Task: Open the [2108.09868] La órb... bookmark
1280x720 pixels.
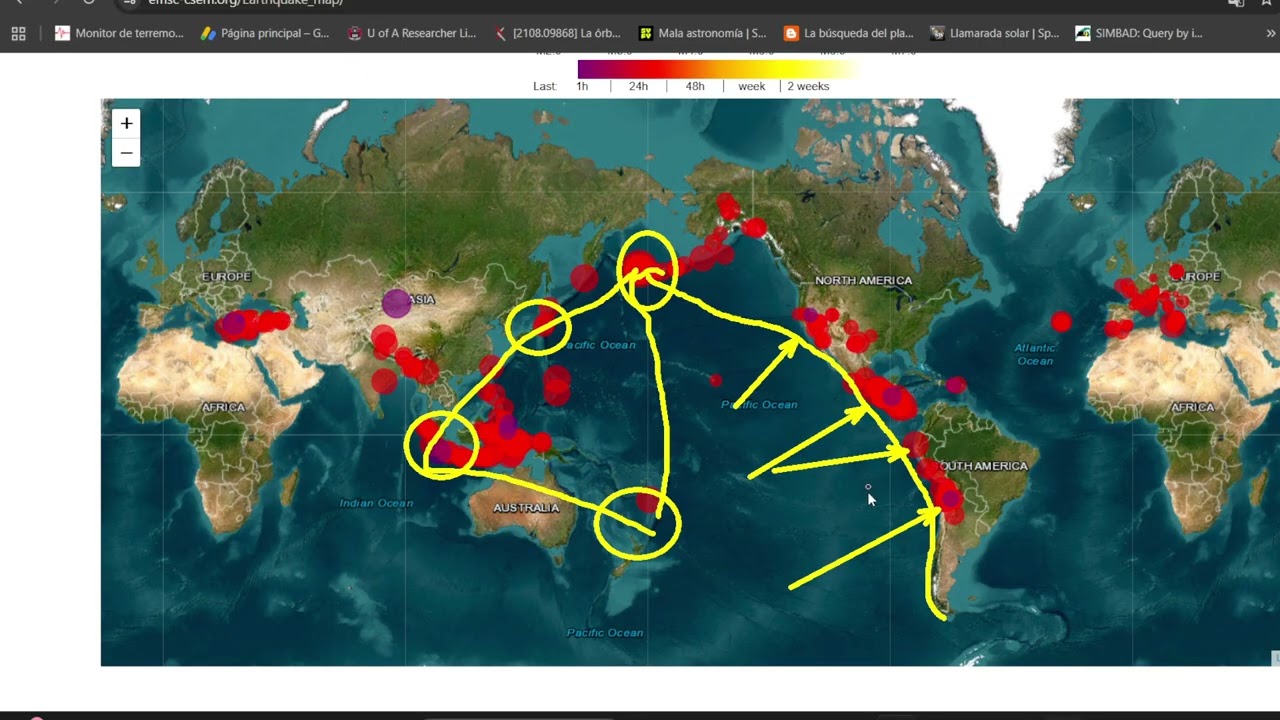Action: tap(557, 33)
